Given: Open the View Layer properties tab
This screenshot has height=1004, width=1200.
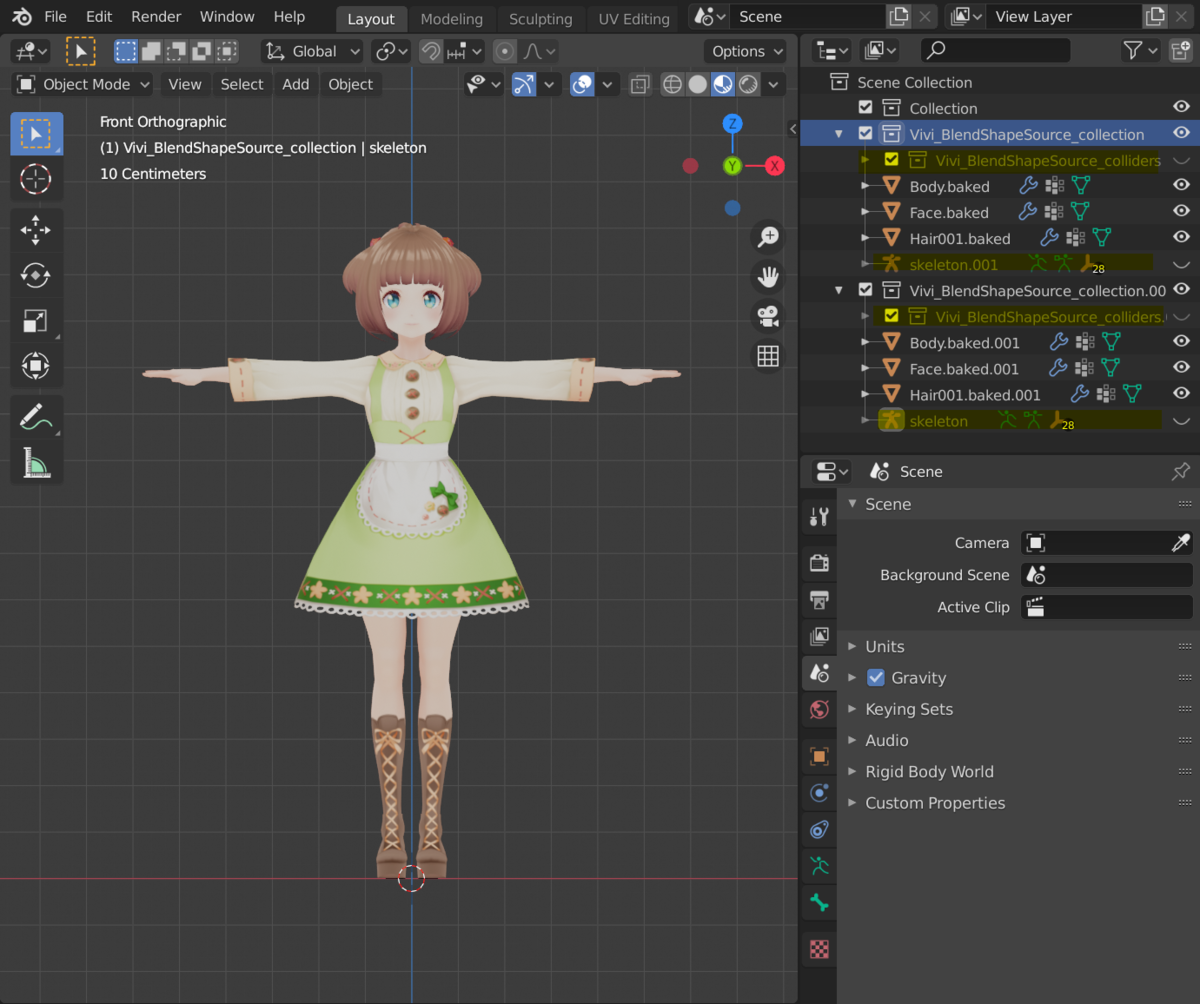Looking at the screenshot, I should coord(820,636).
